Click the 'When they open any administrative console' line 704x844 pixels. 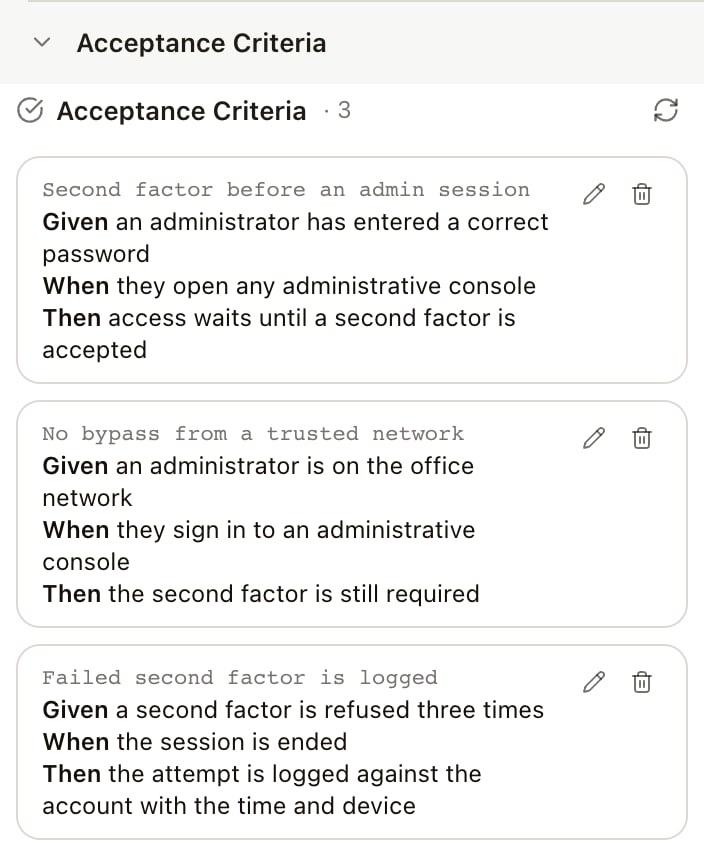289,286
